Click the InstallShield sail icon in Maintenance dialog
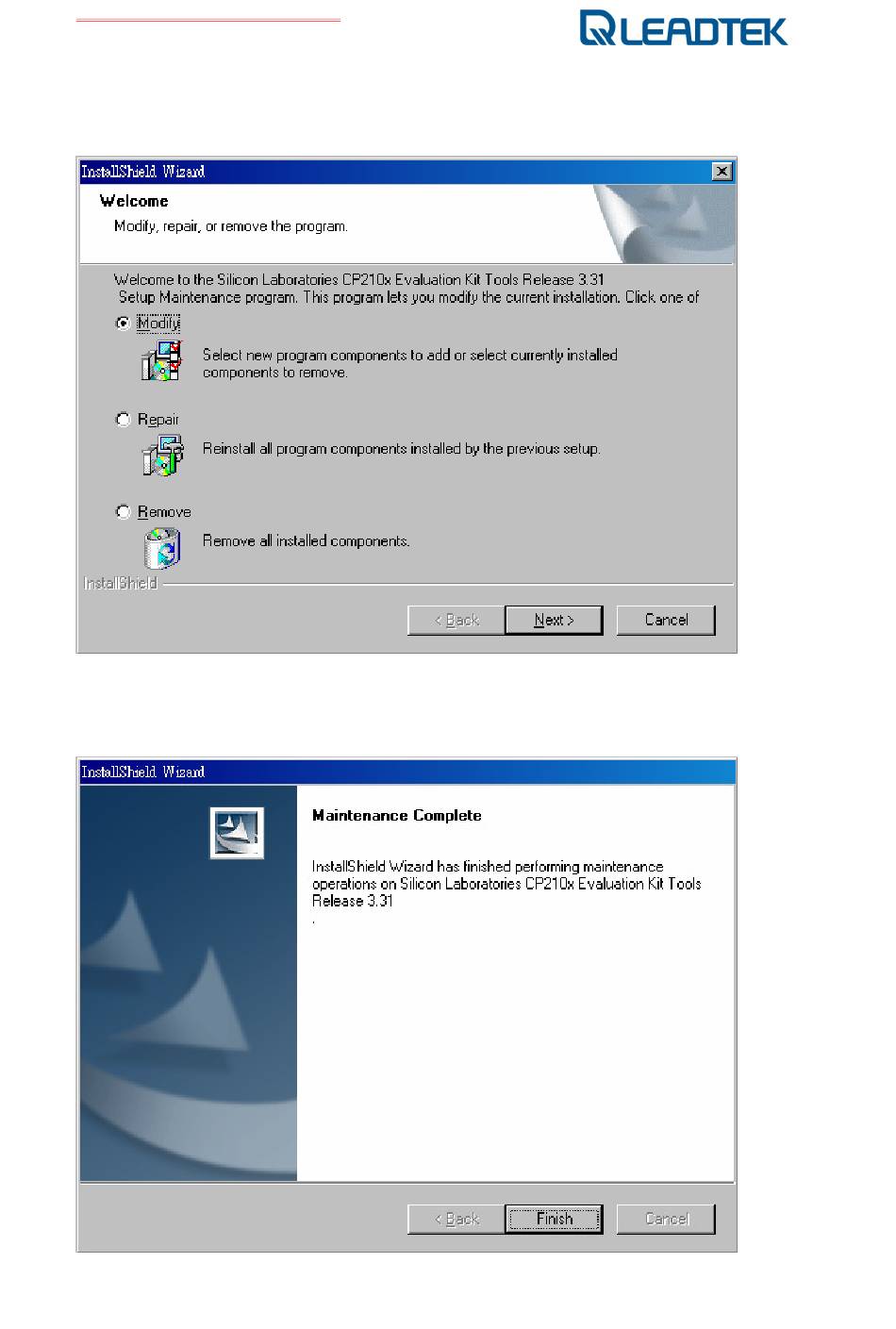This screenshot has width=896, height=1329. pyautogui.click(x=237, y=833)
